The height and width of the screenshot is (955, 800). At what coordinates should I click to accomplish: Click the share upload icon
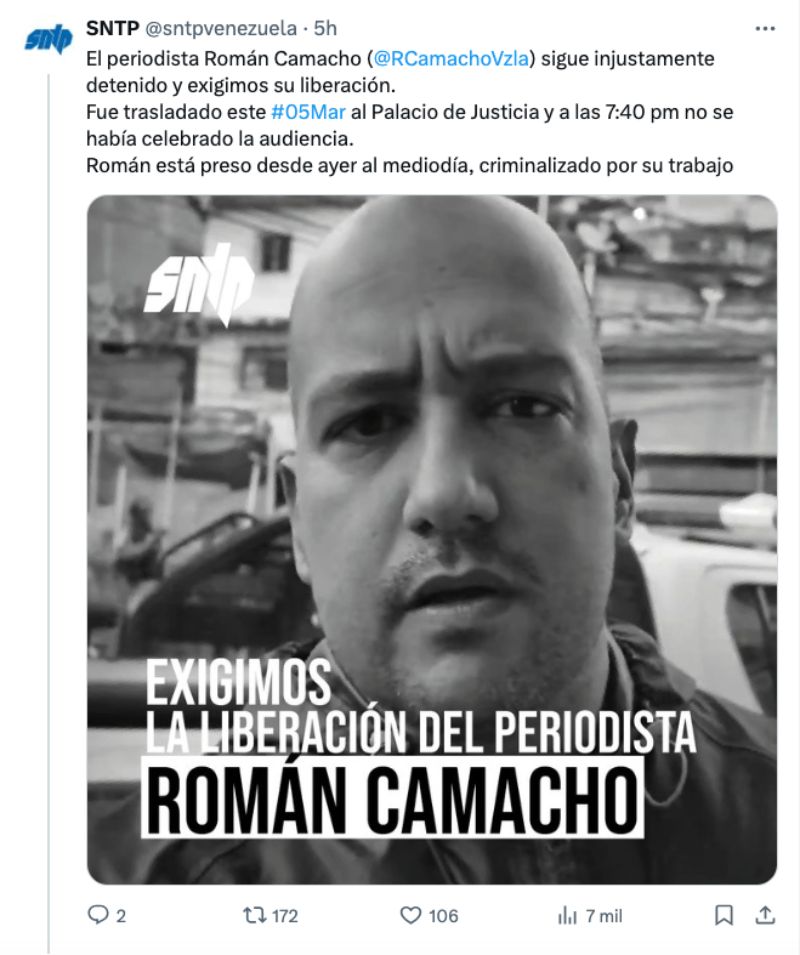tap(765, 915)
